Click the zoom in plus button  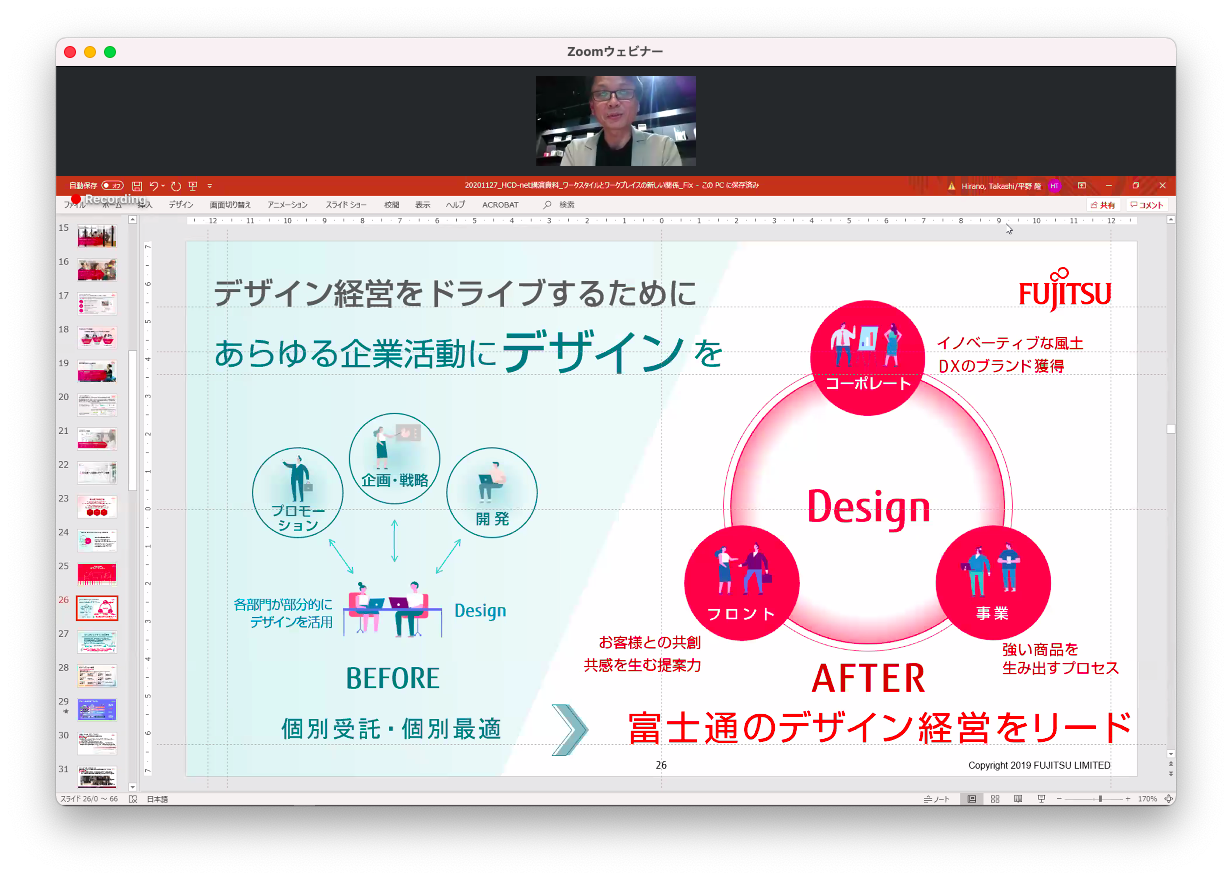(x=1128, y=799)
